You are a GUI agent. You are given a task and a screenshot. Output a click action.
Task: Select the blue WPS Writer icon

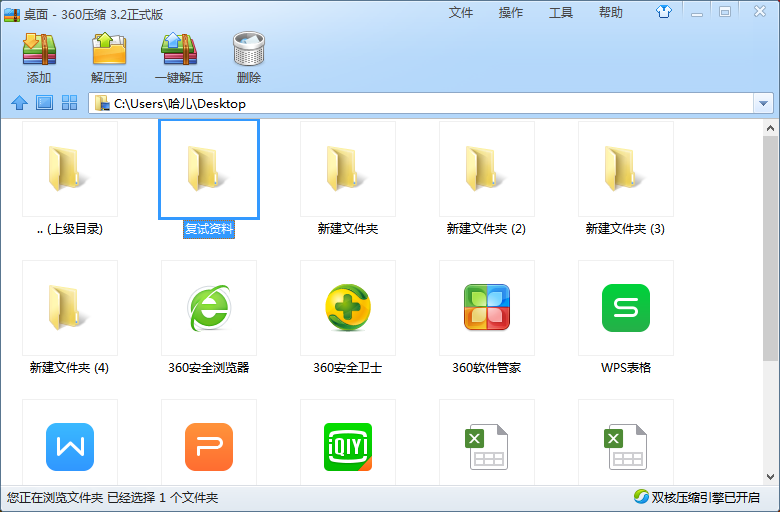click(x=70, y=447)
